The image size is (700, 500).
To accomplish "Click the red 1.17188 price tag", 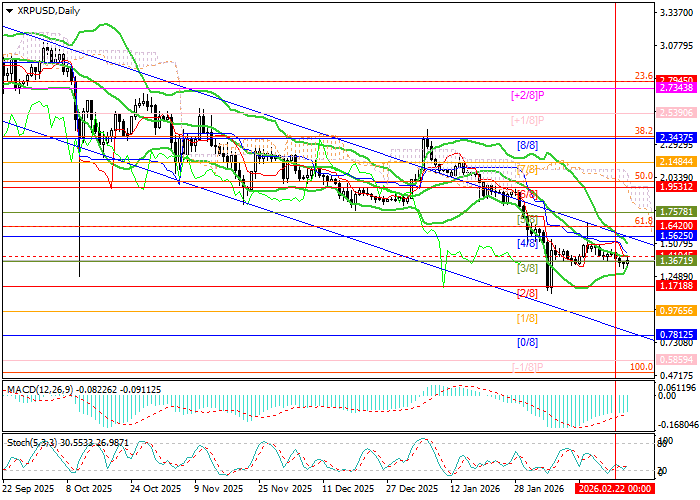I will coord(676,286).
